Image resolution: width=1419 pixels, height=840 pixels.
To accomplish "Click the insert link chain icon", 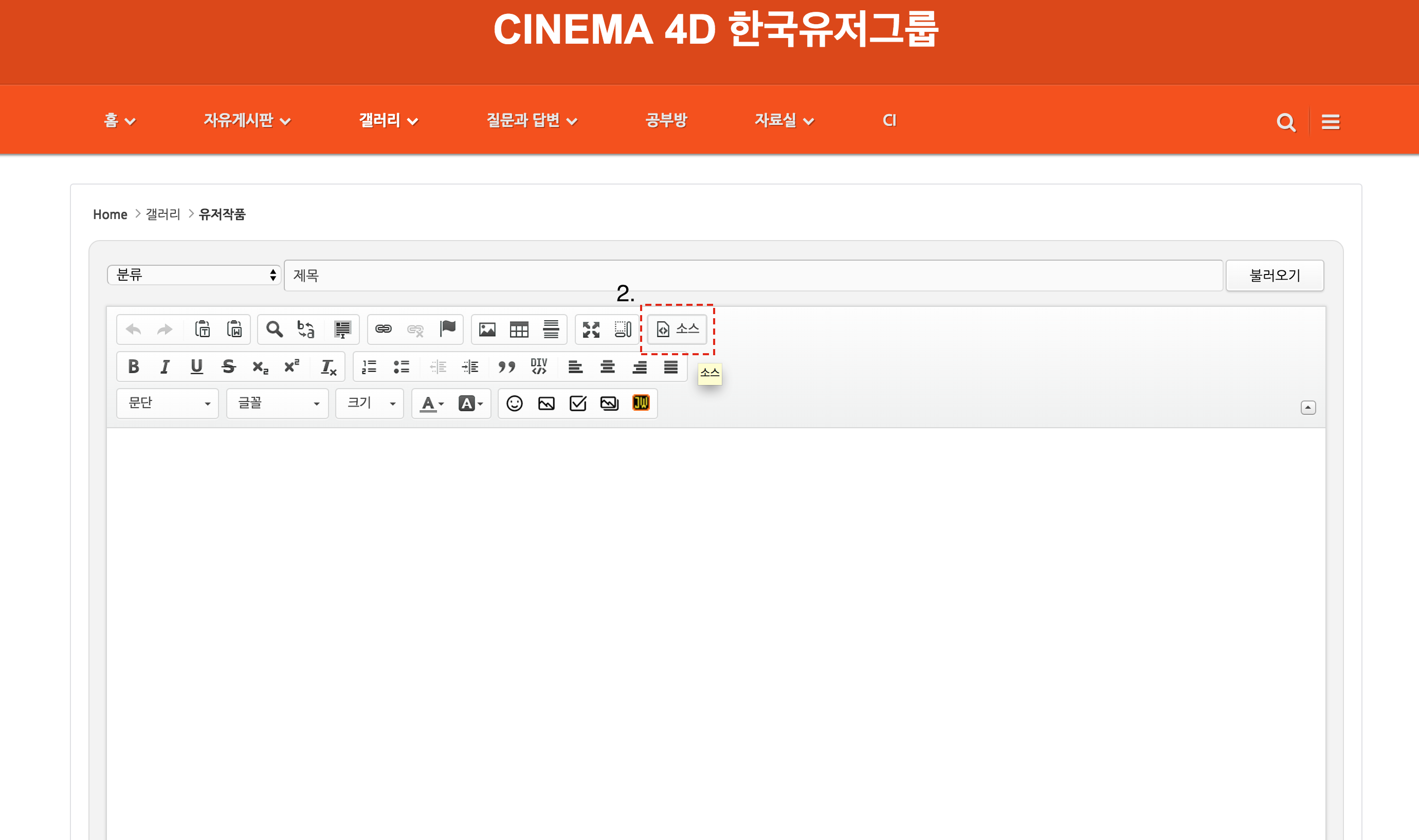I will click(x=384, y=330).
